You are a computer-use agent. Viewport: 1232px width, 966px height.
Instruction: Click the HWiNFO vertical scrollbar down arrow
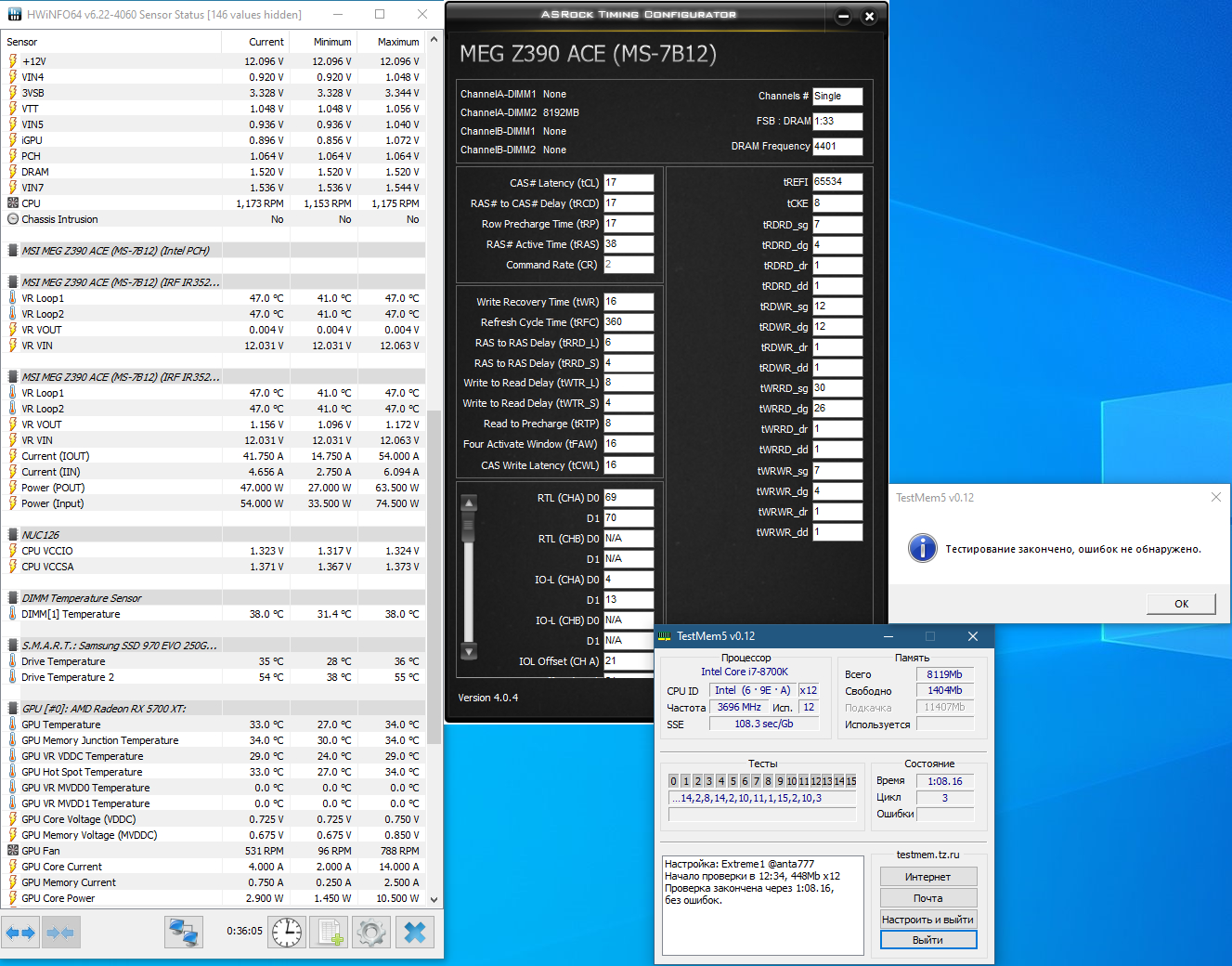click(434, 899)
